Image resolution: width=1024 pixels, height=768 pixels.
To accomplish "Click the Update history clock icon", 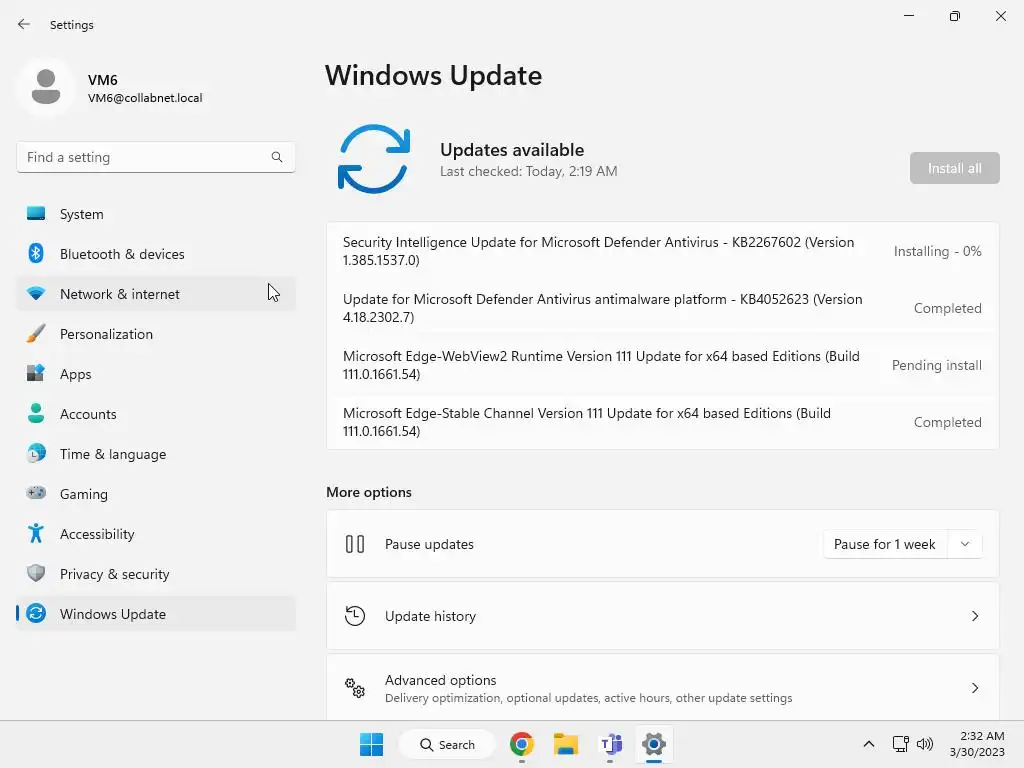I will coord(355,616).
